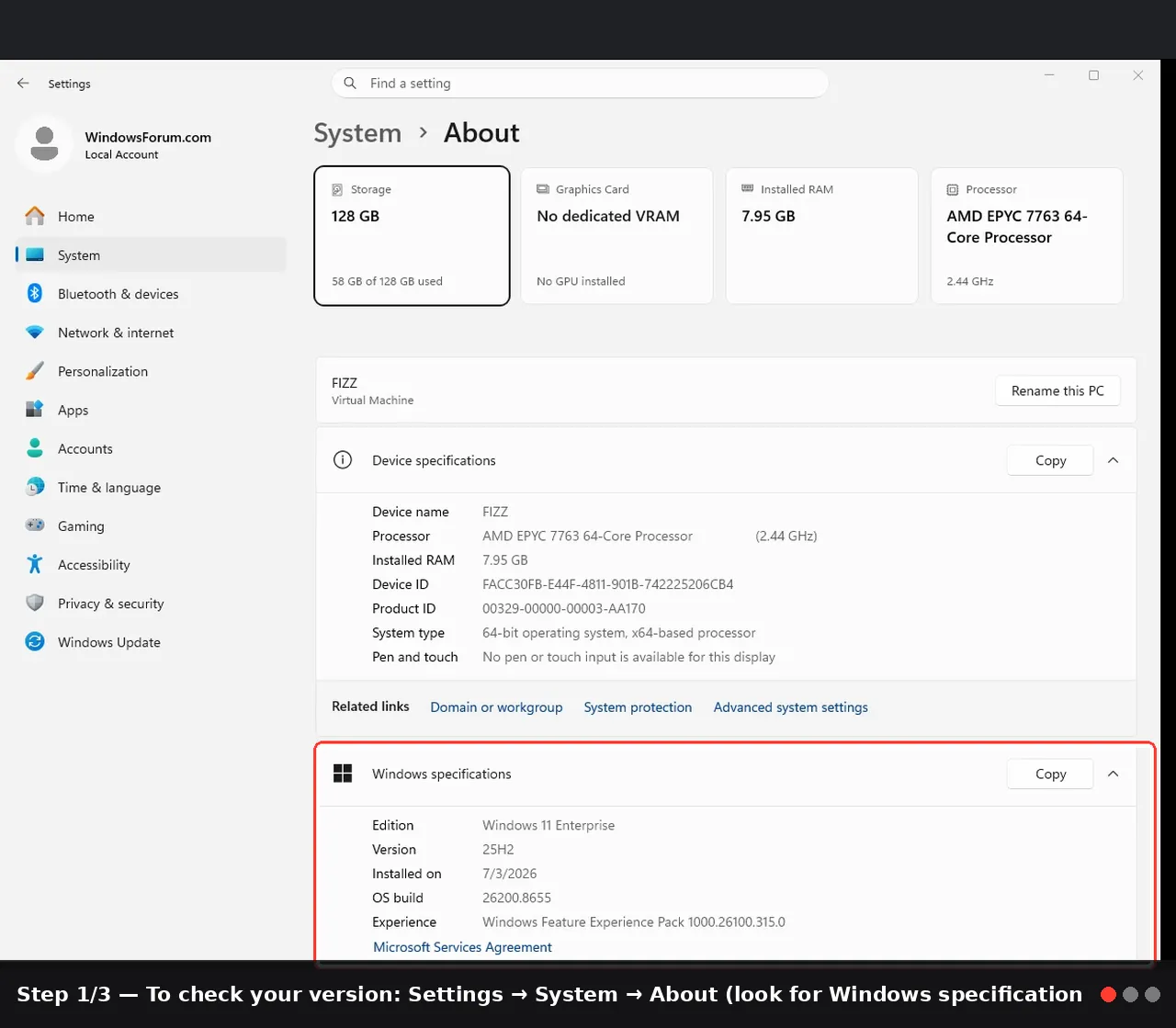The image size is (1176, 1028).
Task: Click the Bluetooth icon in sidebar
Action: point(35,293)
